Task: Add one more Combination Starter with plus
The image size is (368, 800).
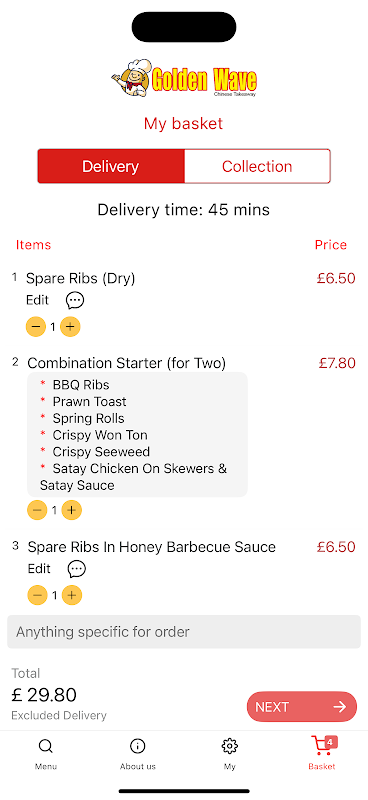Action: [71, 510]
